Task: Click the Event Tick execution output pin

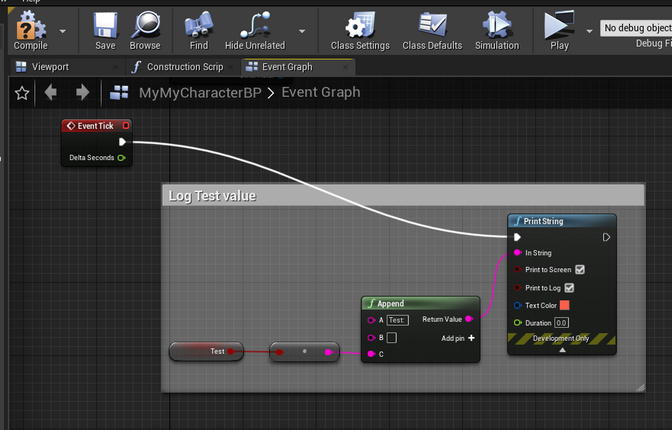Action: click(122, 142)
